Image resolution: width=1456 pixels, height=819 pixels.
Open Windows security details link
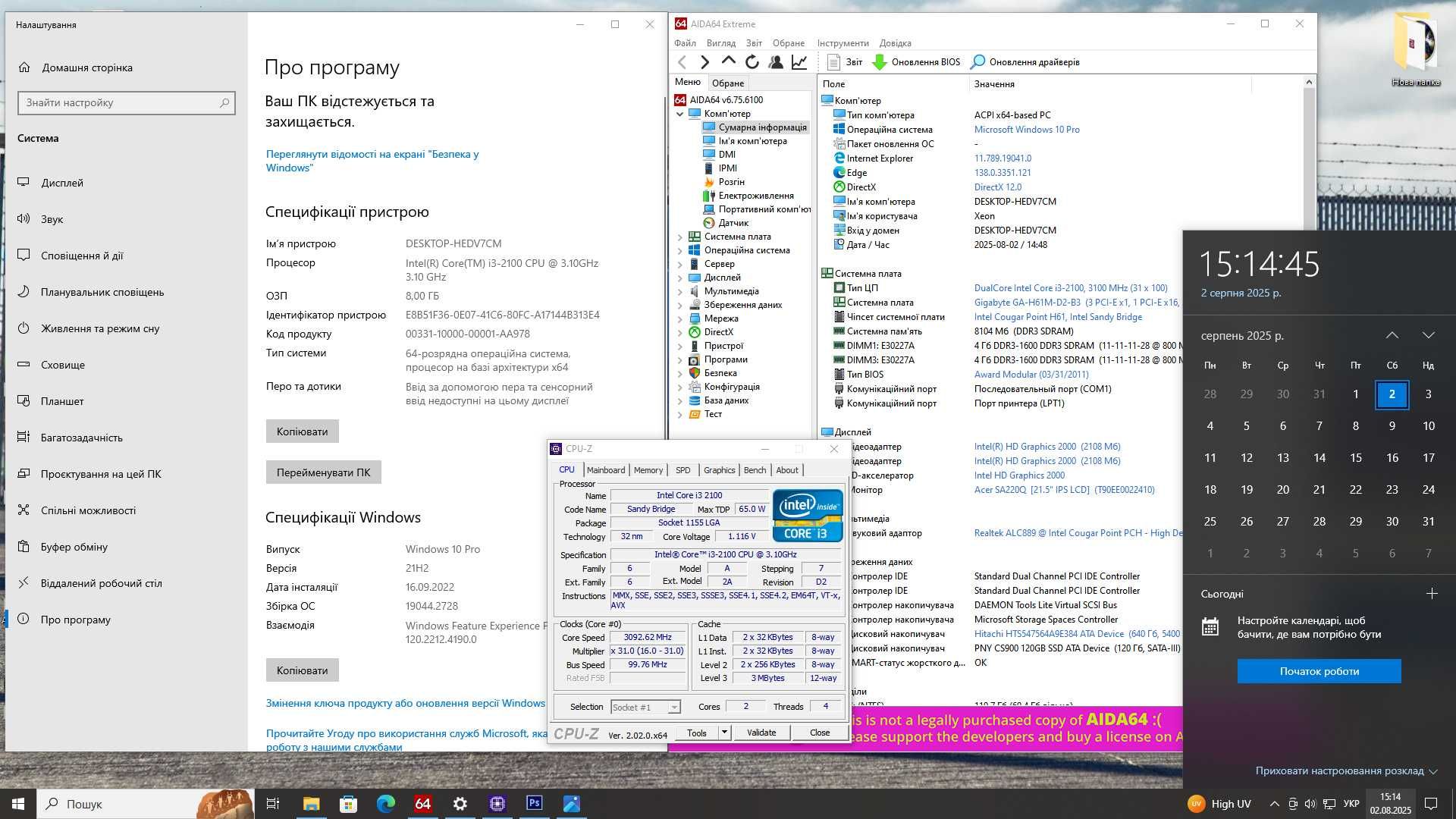pyautogui.click(x=372, y=161)
